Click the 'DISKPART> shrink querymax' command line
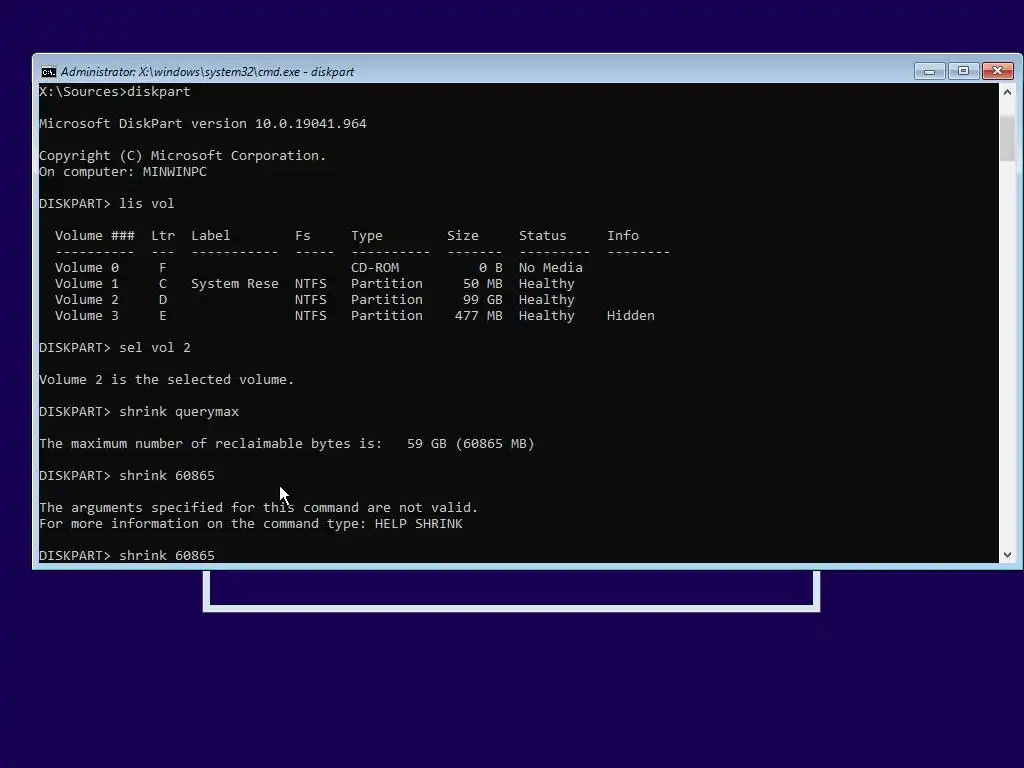The height and width of the screenshot is (768, 1024). (x=139, y=411)
